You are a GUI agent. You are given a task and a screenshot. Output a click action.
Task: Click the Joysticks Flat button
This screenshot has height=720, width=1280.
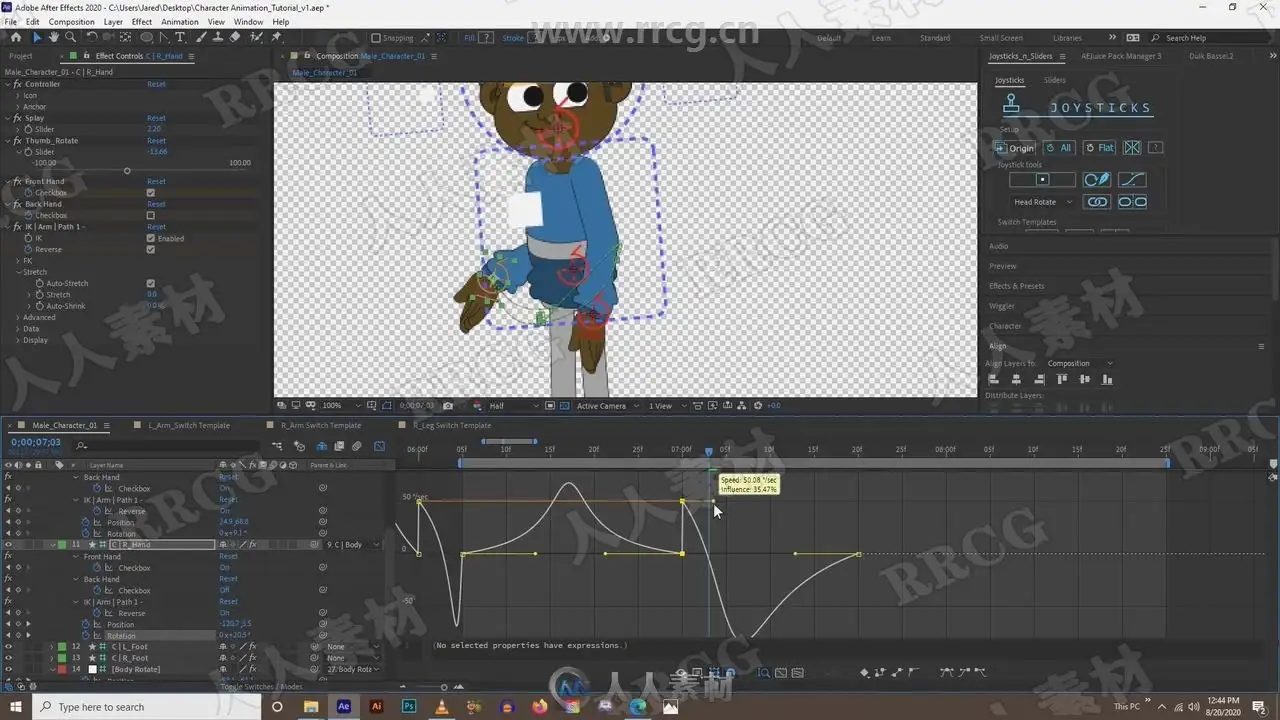pos(1100,148)
